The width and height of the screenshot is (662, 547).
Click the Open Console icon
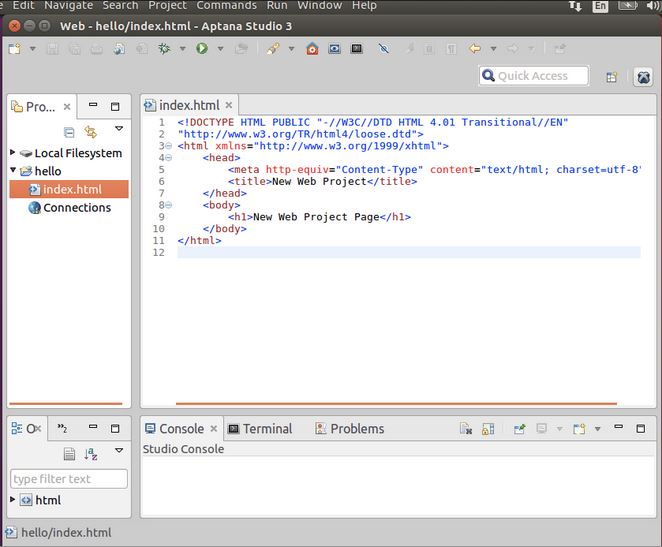pyautogui.click(x=579, y=429)
